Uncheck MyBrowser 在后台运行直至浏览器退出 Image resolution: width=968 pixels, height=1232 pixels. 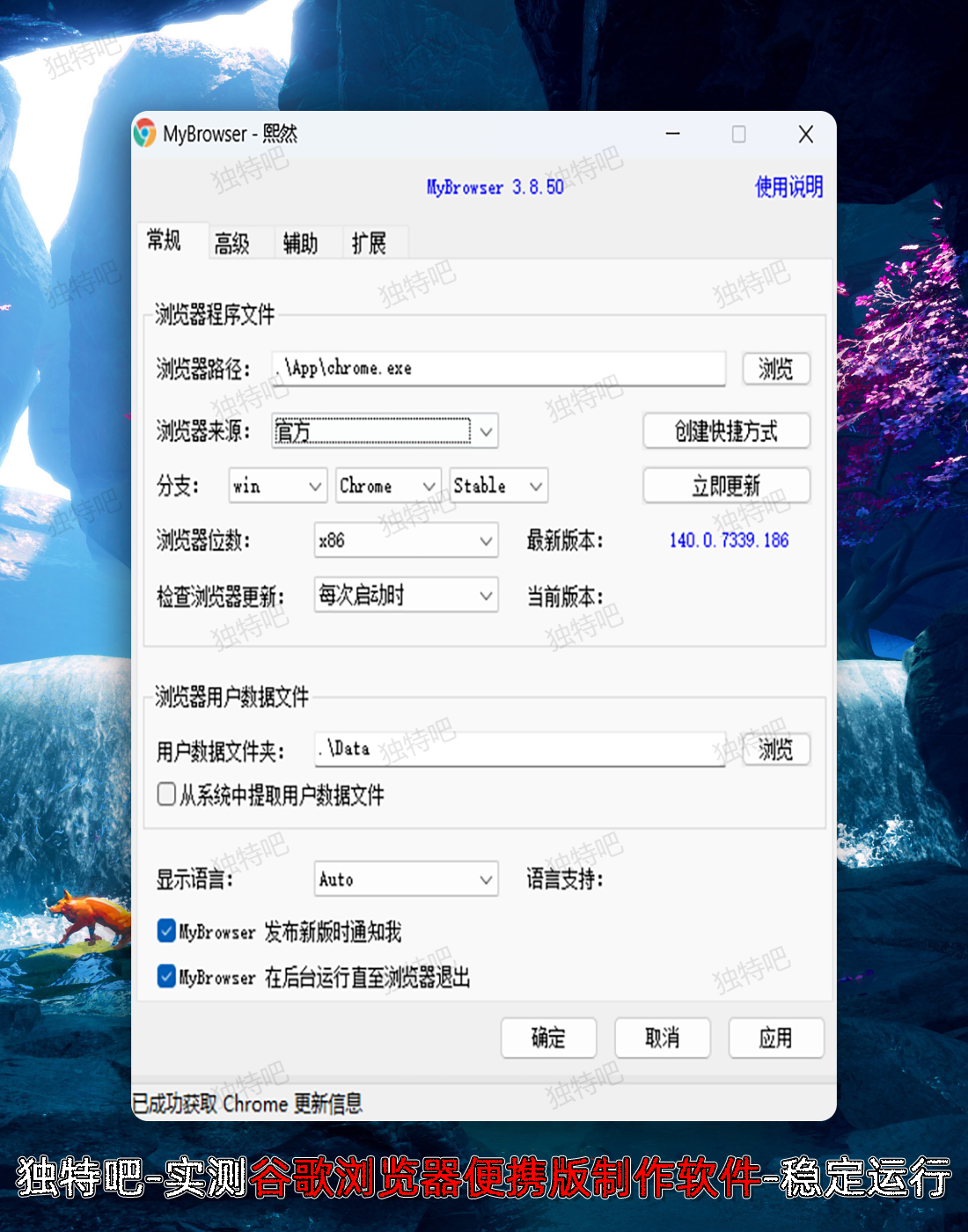pyautogui.click(x=166, y=976)
